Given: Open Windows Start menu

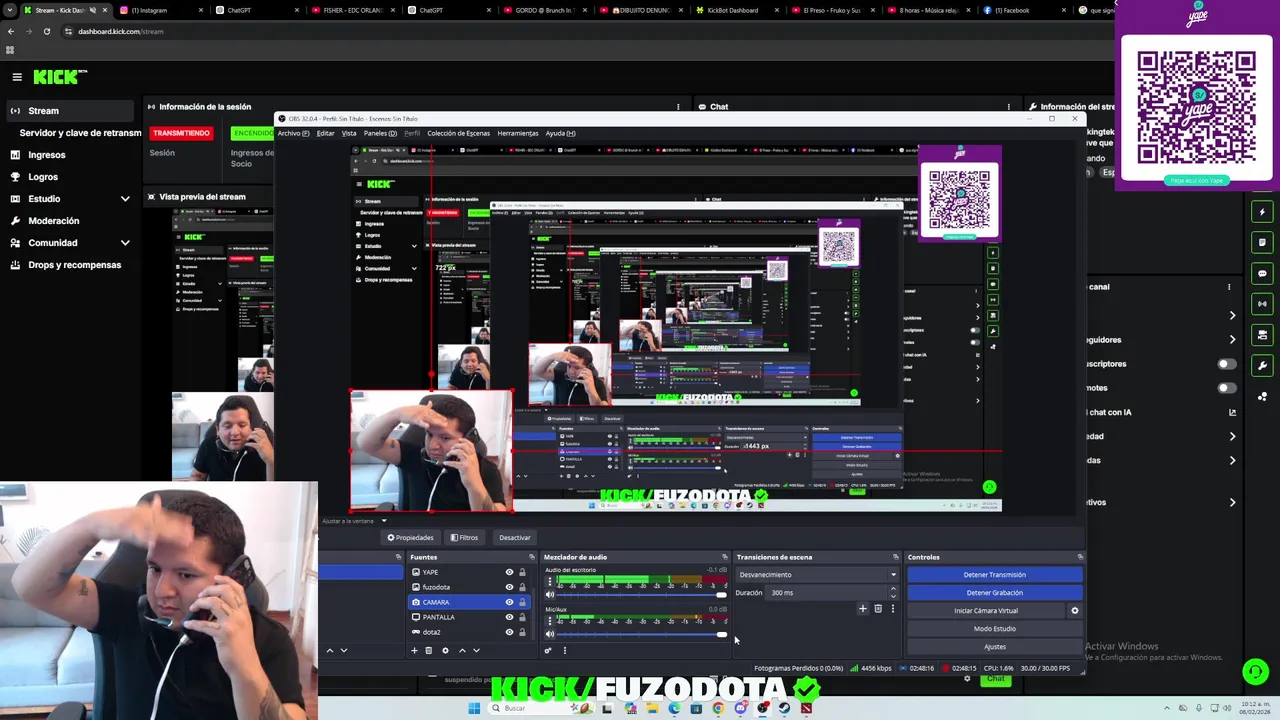Looking at the screenshot, I should click(x=474, y=708).
